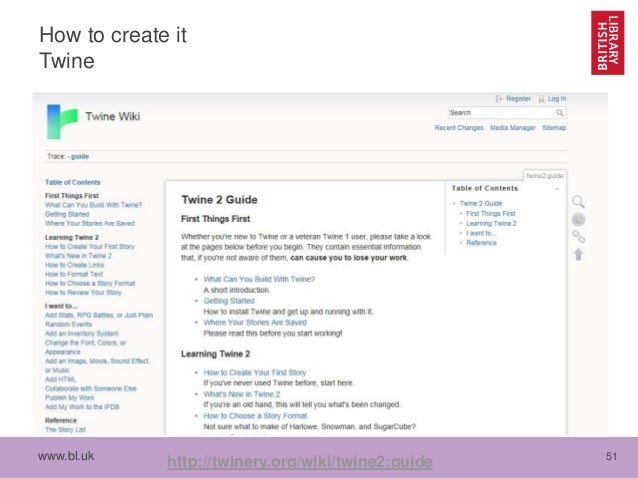638x479 pixels.
Task: Open the show page source magnifier icon
Action: tap(578, 201)
